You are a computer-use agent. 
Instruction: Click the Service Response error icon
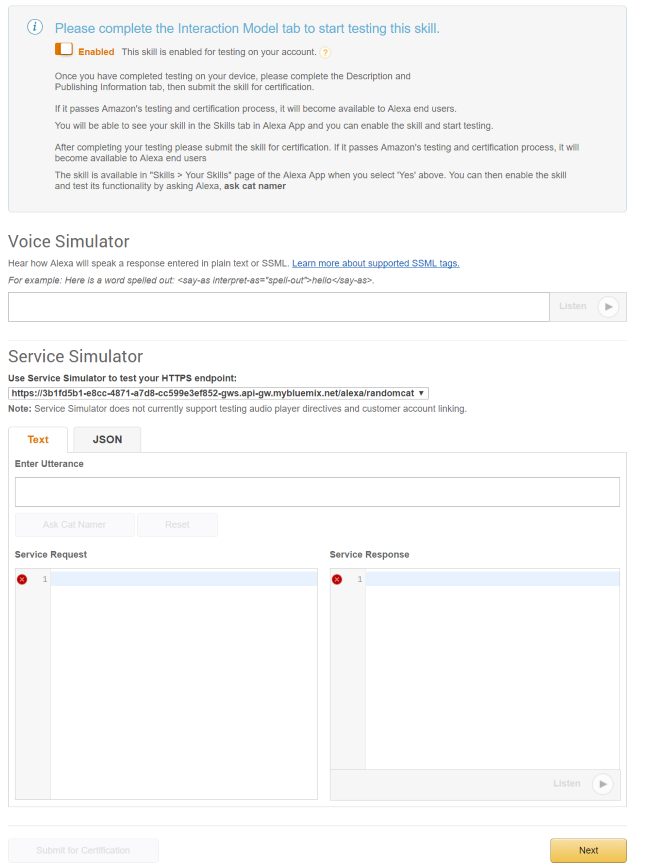337,580
